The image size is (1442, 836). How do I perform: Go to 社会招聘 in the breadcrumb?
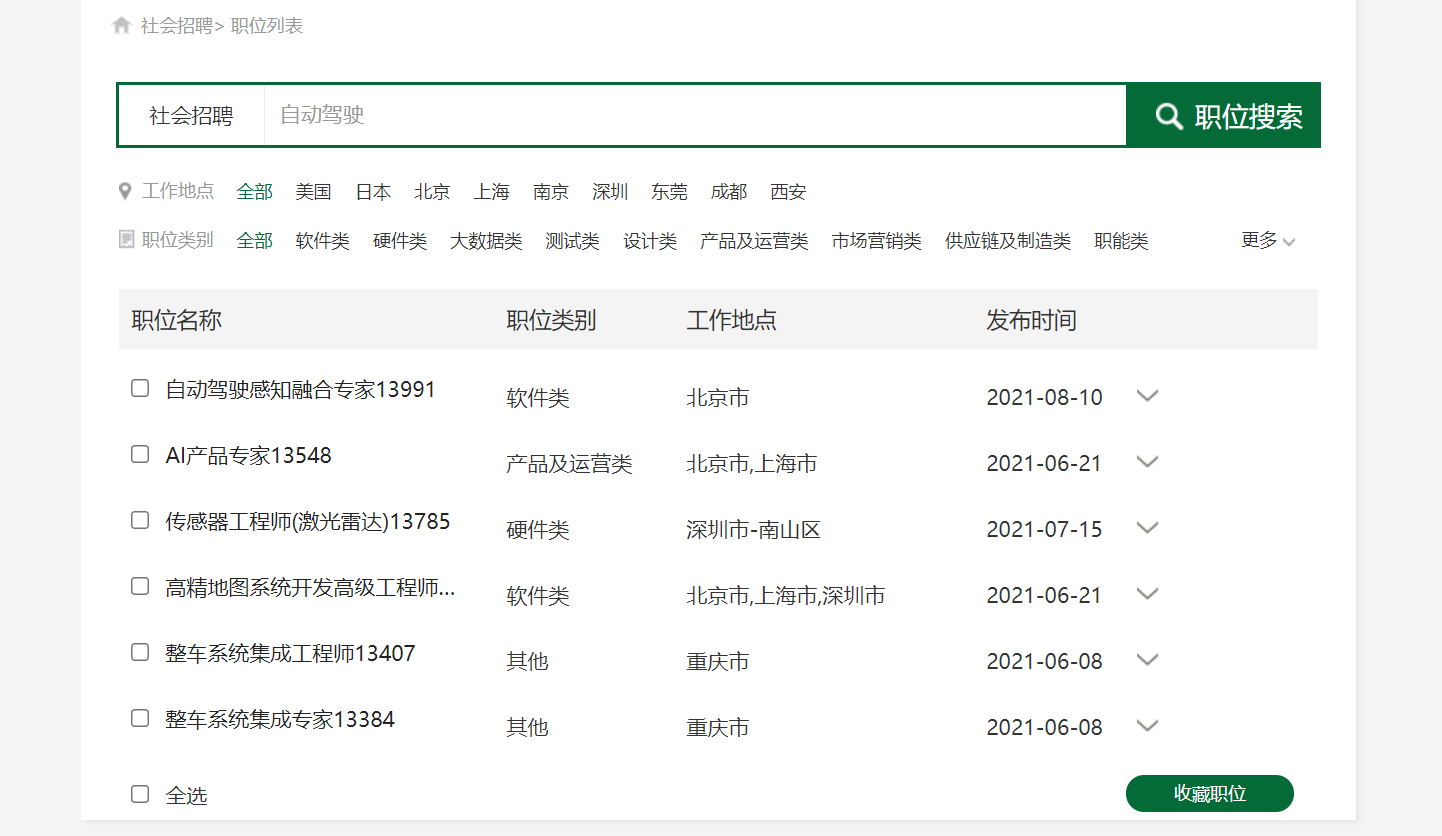point(176,26)
